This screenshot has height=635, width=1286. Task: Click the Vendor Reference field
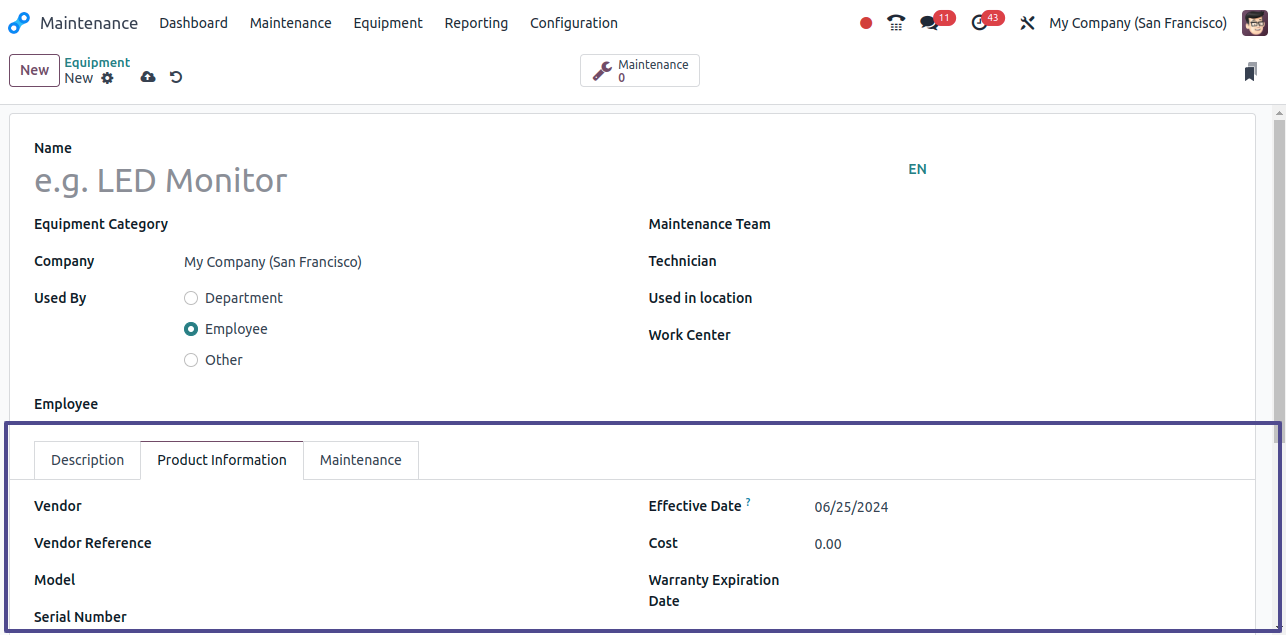[401, 544]
